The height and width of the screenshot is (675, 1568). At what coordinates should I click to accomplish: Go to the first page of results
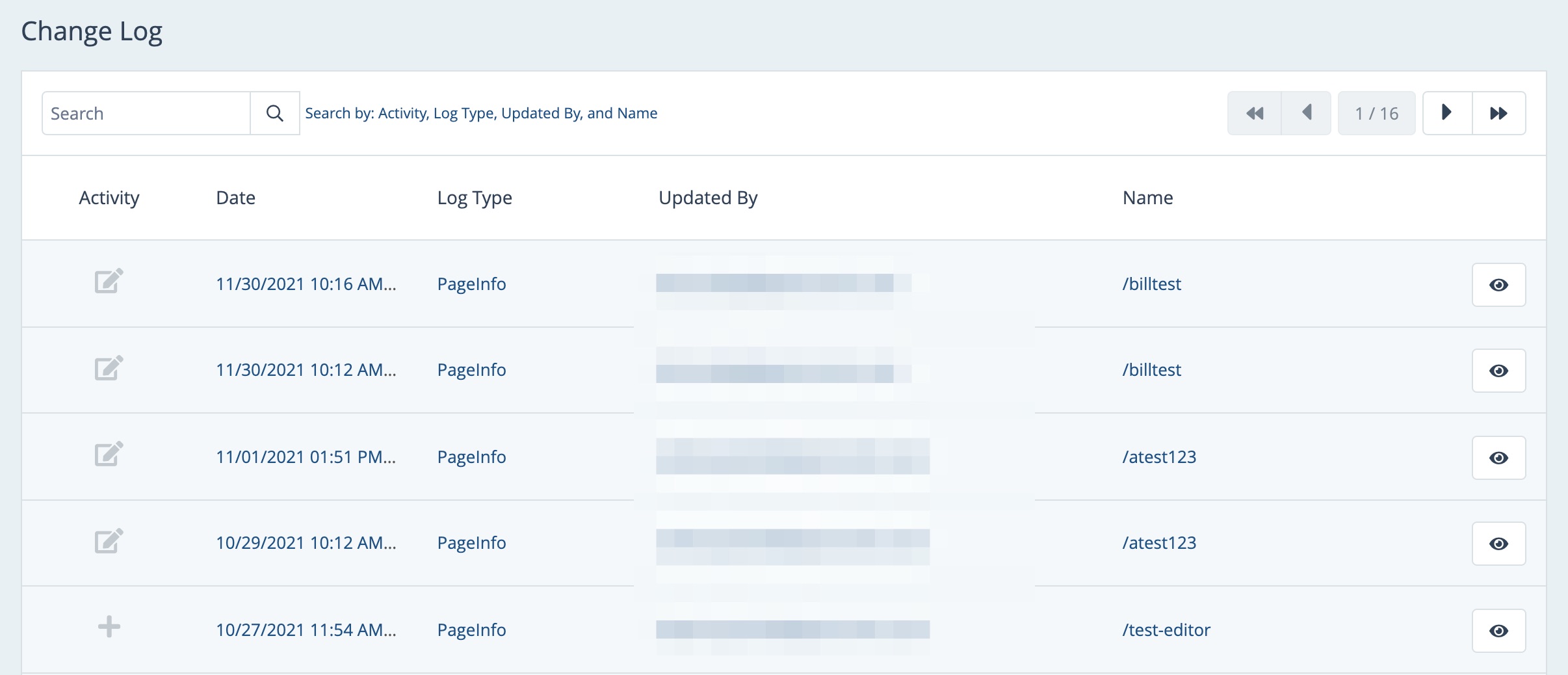tap(1254, 113)
